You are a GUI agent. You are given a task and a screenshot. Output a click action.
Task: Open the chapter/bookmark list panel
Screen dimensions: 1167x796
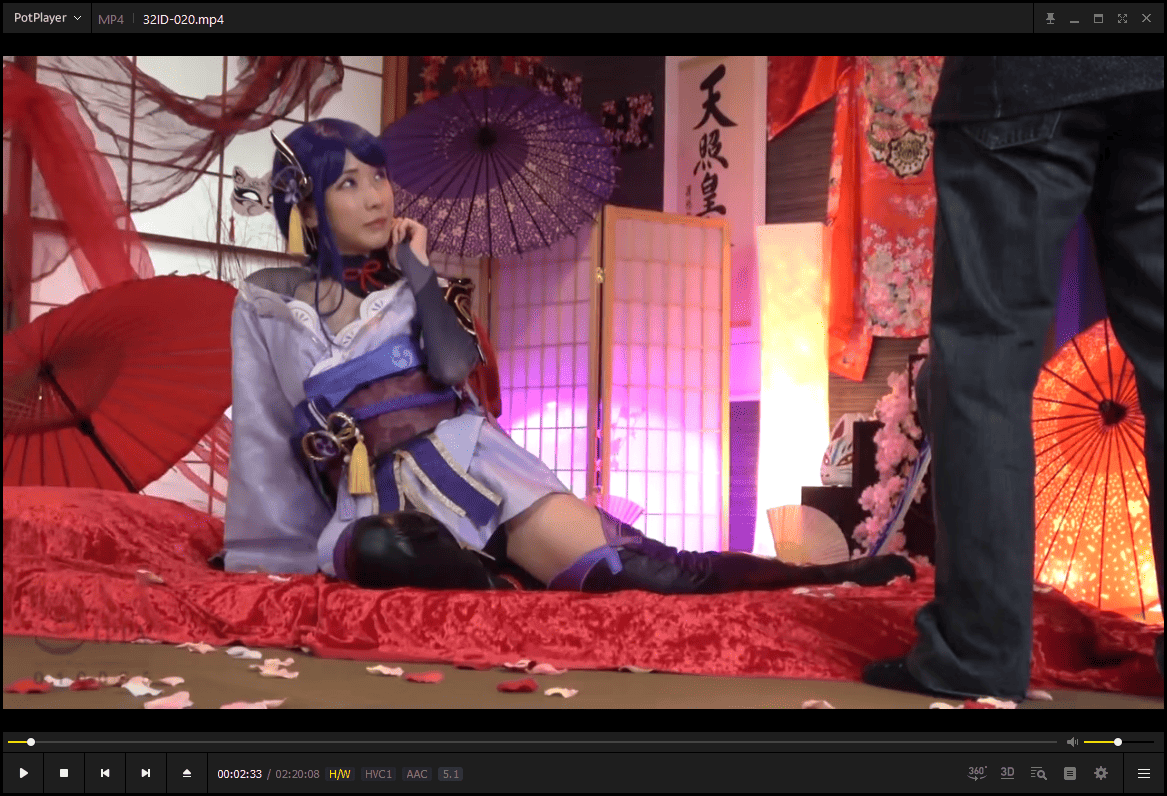coord(1070,774)
